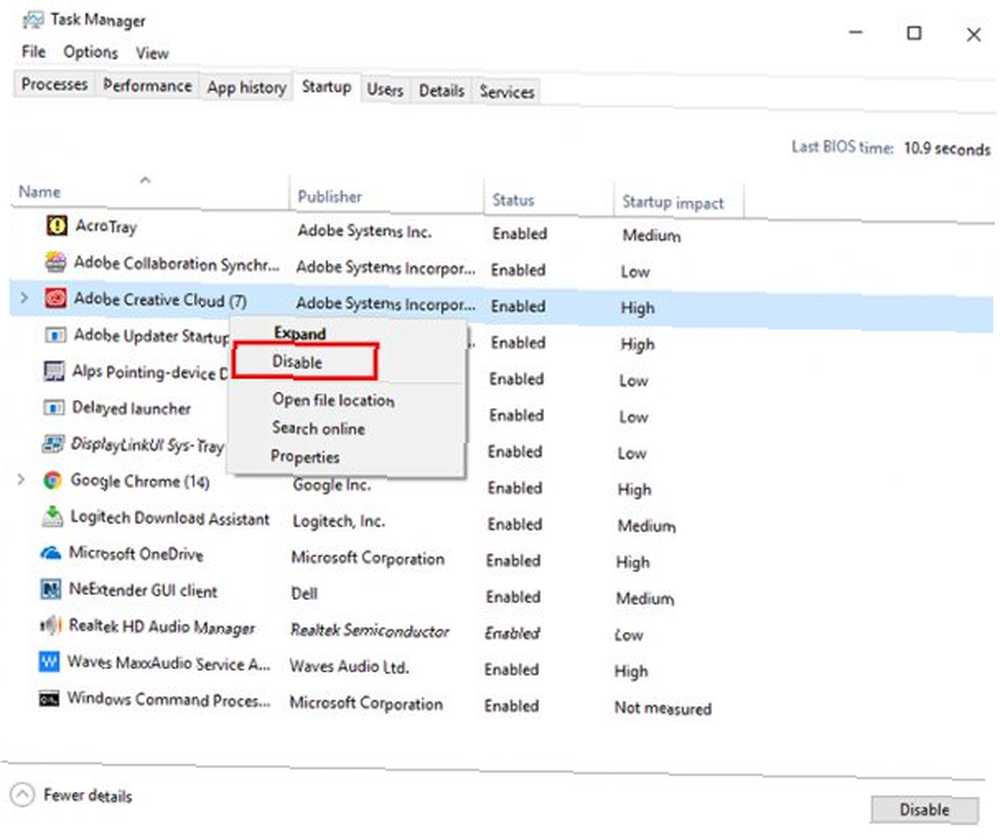Click the Adobe Creative Cloud icon
This screenshot has width=1000, height=840.
click(55, 298)
